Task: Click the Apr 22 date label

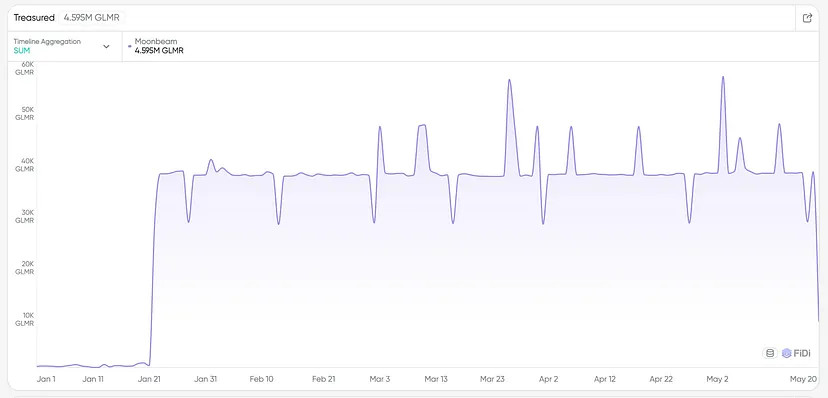Action: (661, 379)
